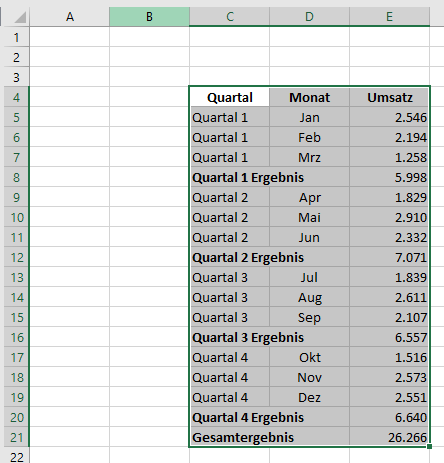Viewport: 444px width, 463px height.
Task: Select the Jan month cell
Action: click(309, 117)
